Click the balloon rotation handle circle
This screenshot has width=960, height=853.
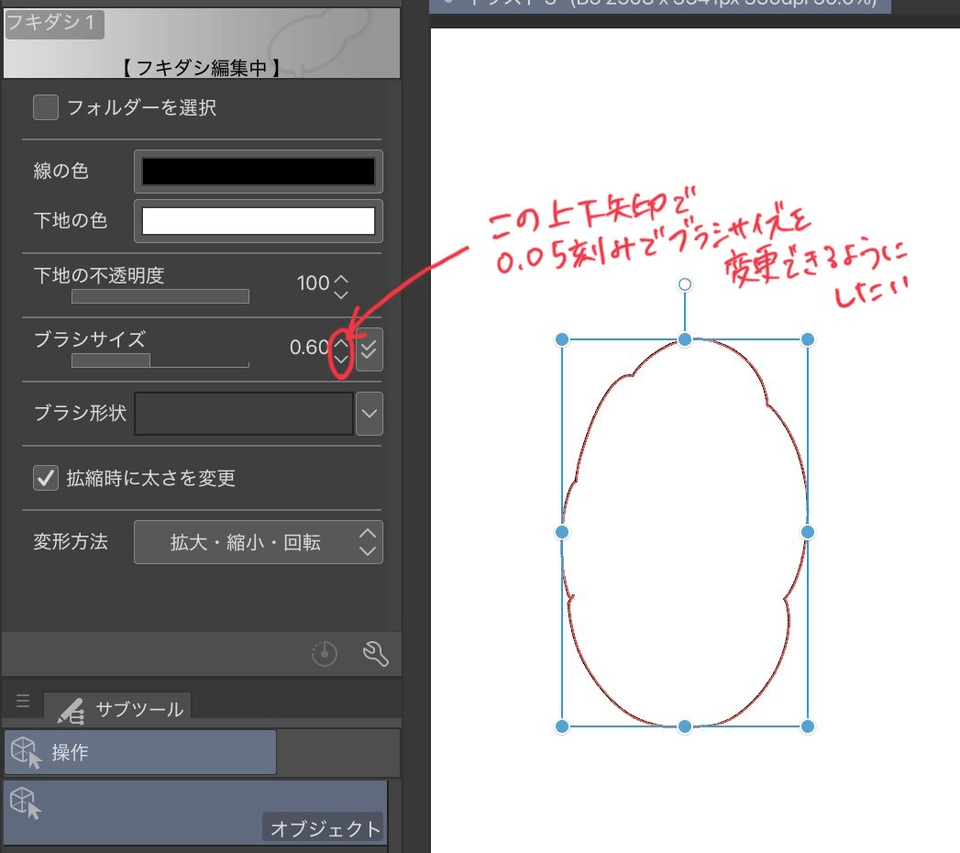pos(685,285)
